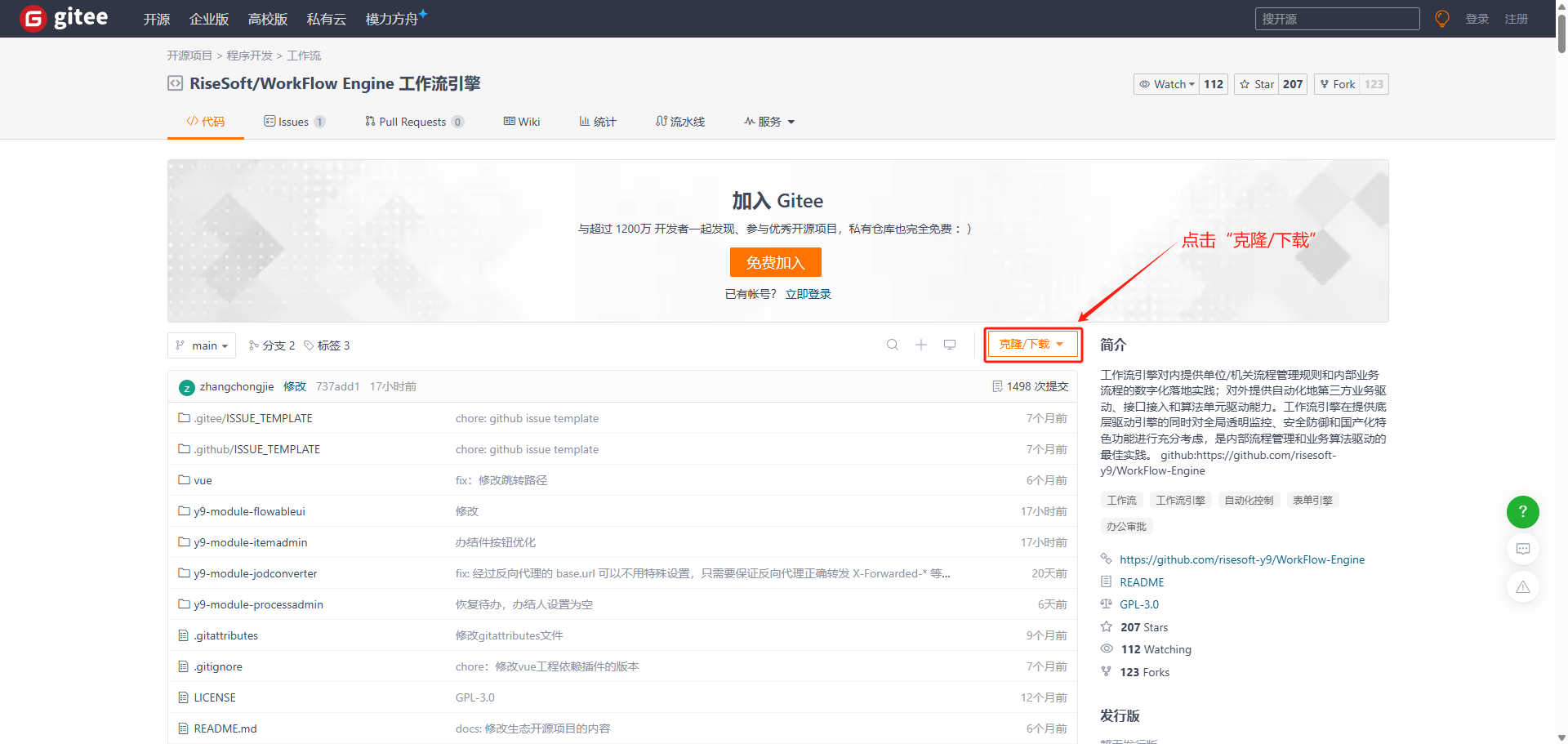Open the Pull Requests tab

414,122
